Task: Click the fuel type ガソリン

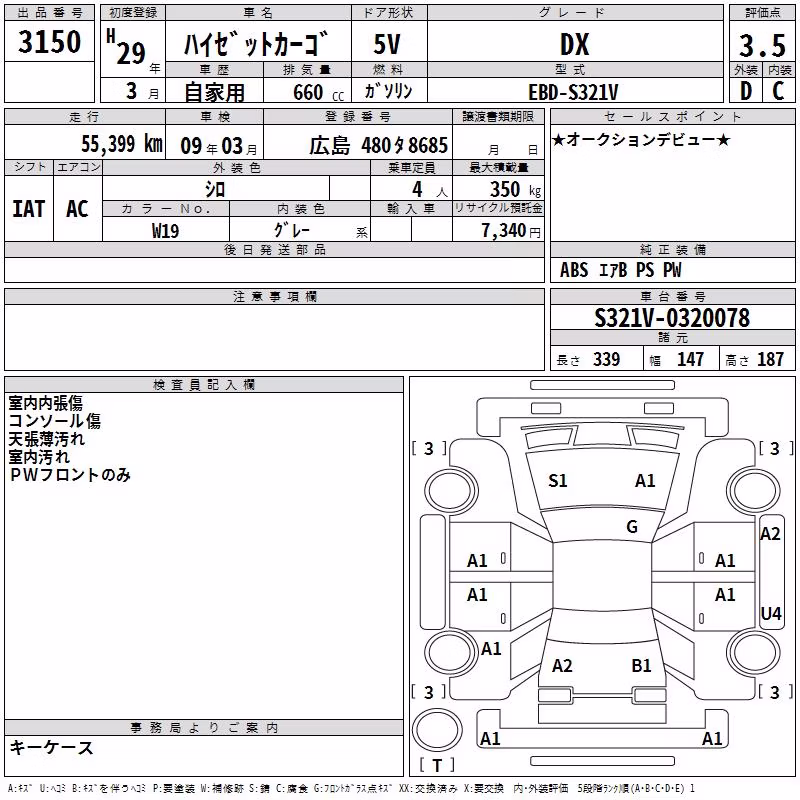Action: pyautogui.click(x=388, y=91)
